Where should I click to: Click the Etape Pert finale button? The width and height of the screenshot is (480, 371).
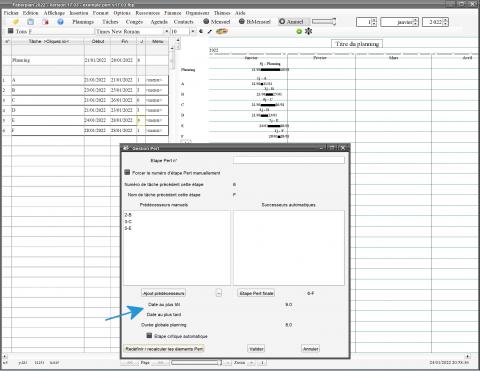256,293
